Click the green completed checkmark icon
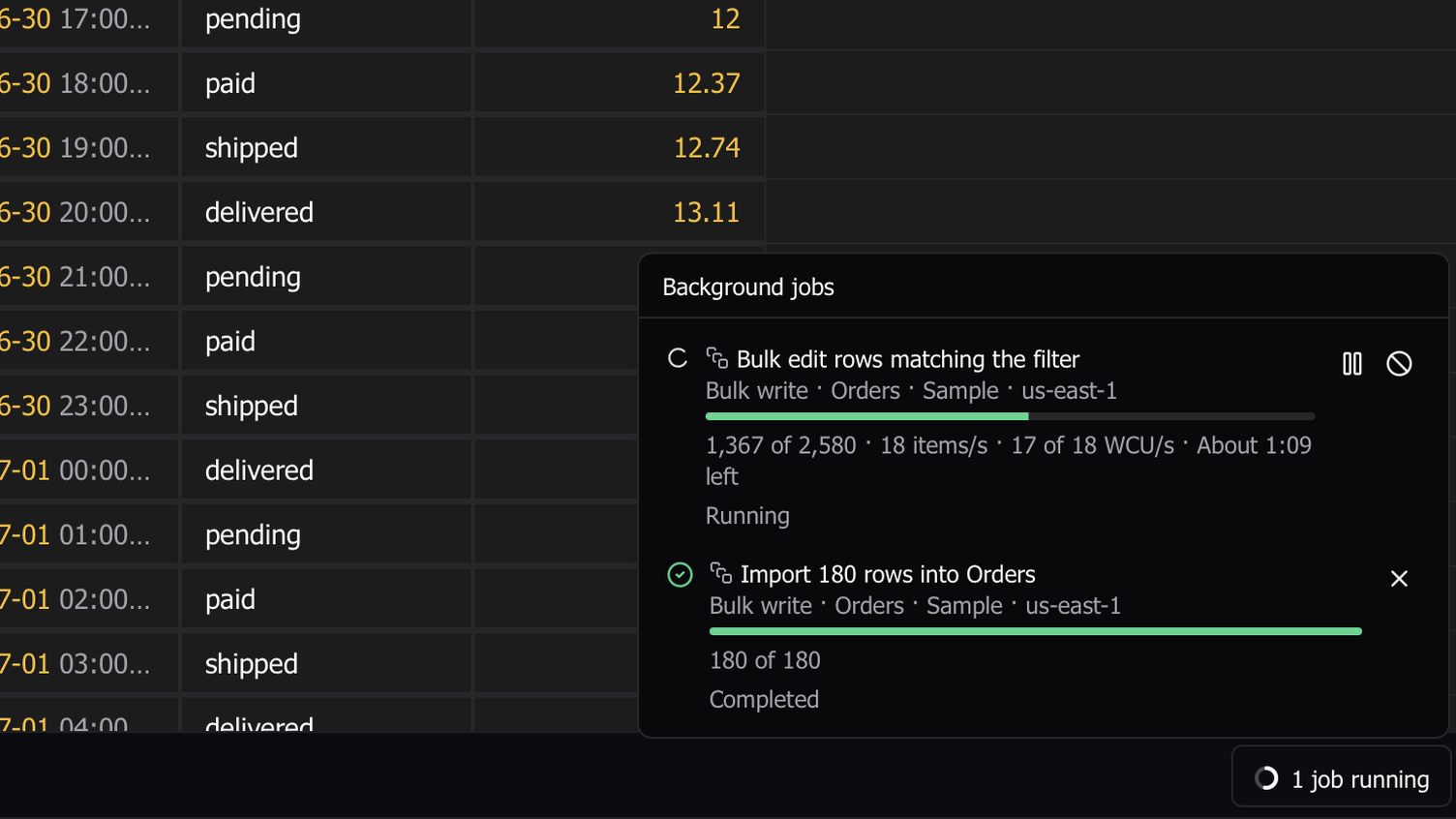1456x819 pixels. click(x=681, y=575)
